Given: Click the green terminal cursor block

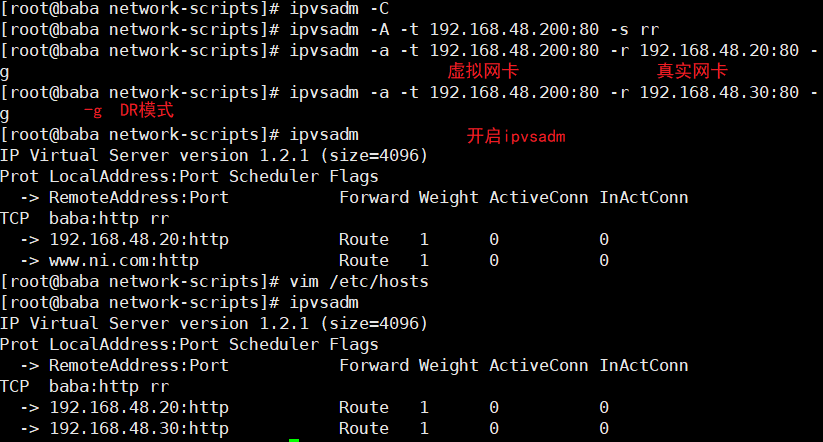Looking at the screenshot, I should pos(294,440).
